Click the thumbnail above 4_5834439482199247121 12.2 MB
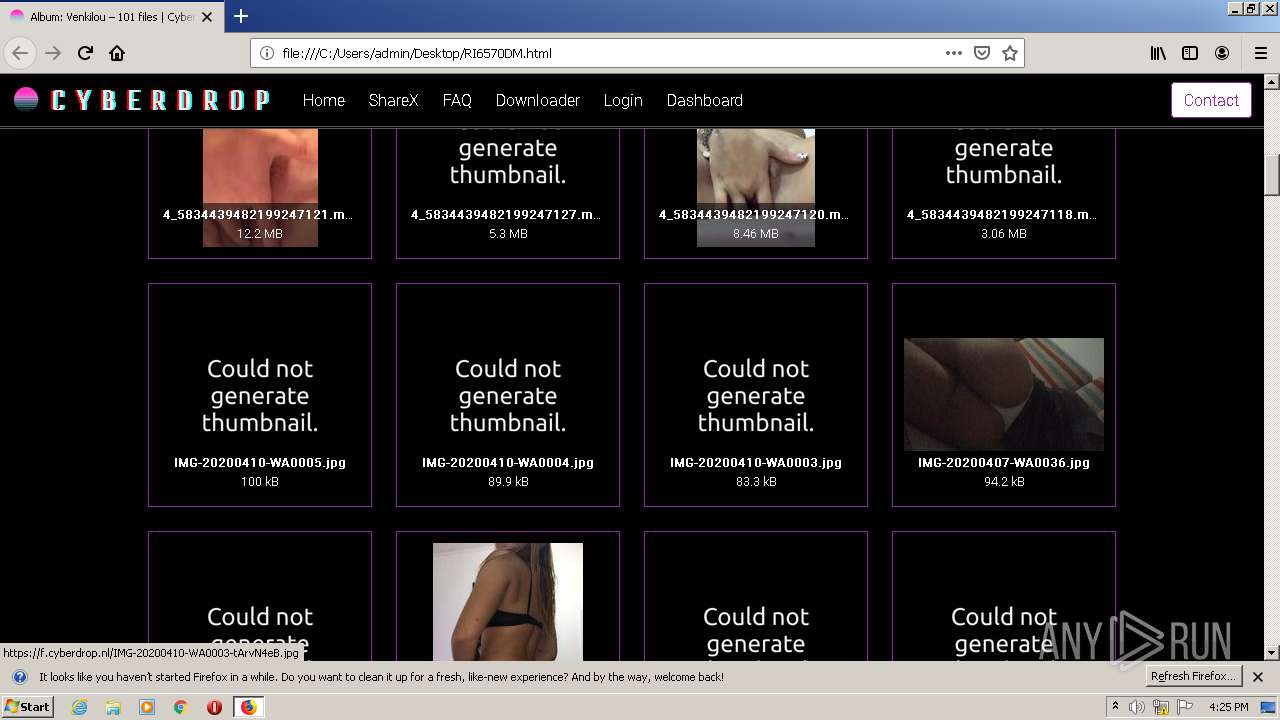The width and height of the screenshot is (1280, 720). 260,187
